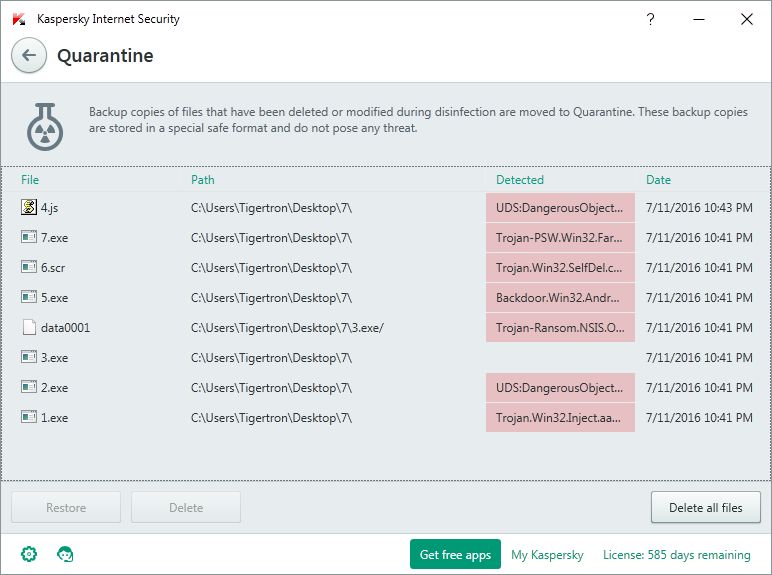Open the My Kaspersky link
The image size is (772, 575).
coord(547,555)
